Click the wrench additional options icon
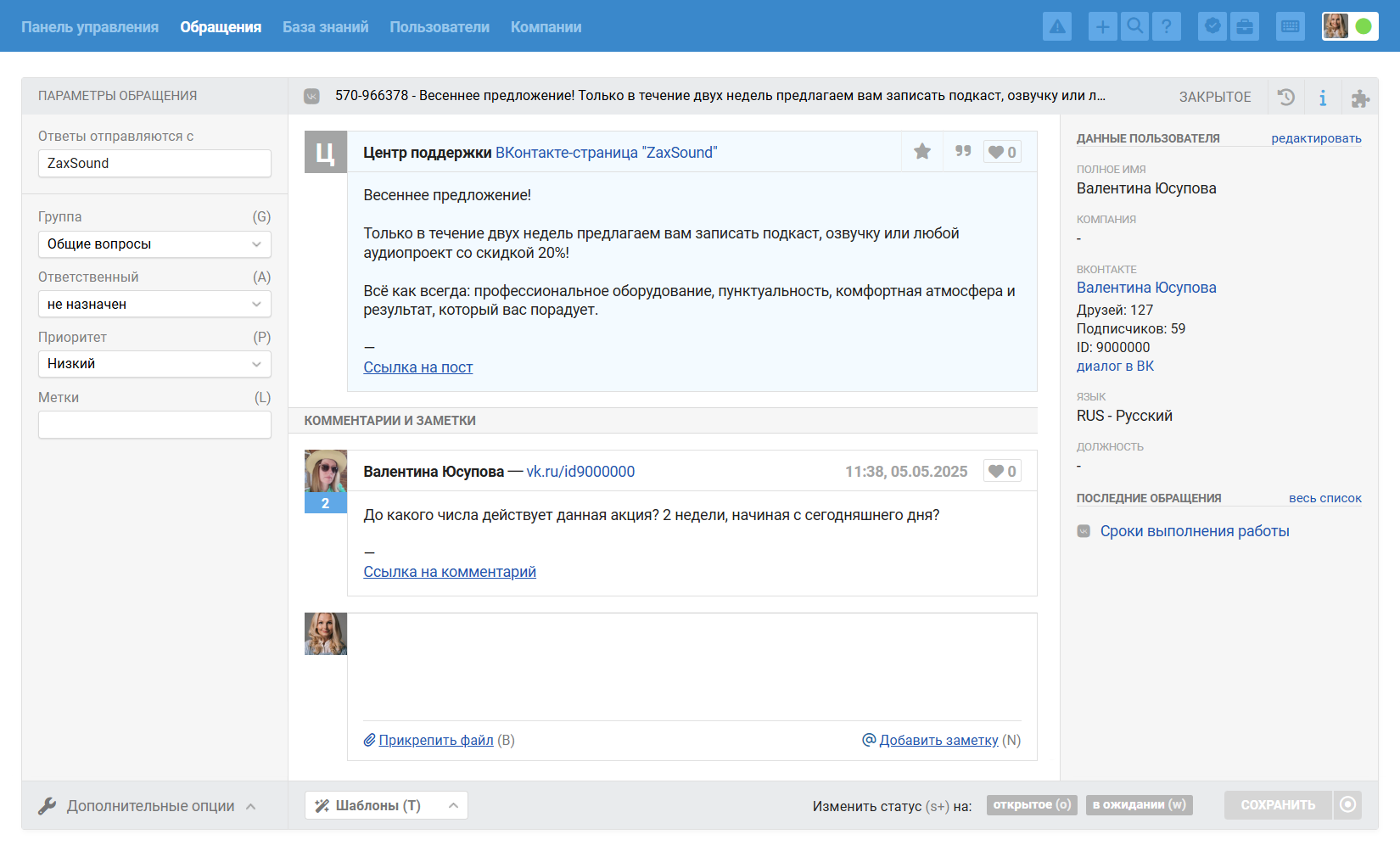 pyautogui.click(x=48, y=806)
